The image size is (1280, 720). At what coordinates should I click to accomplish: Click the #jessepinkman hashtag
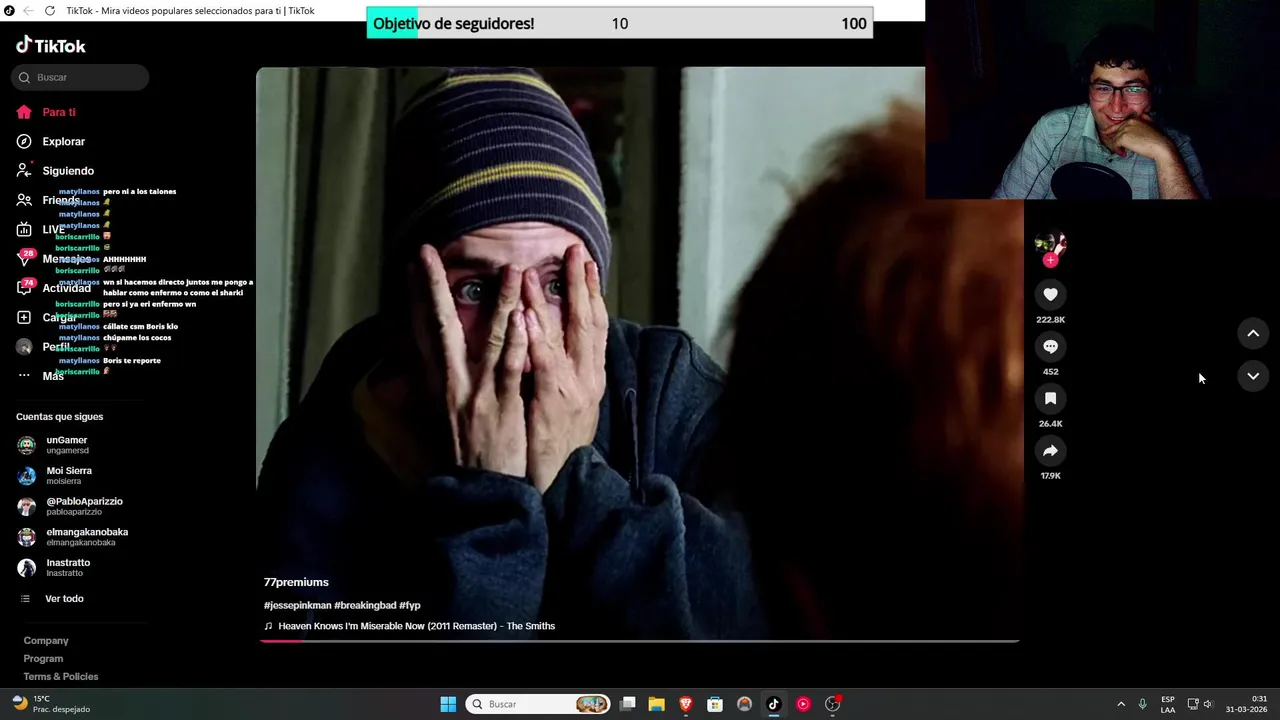pos(297,605)
